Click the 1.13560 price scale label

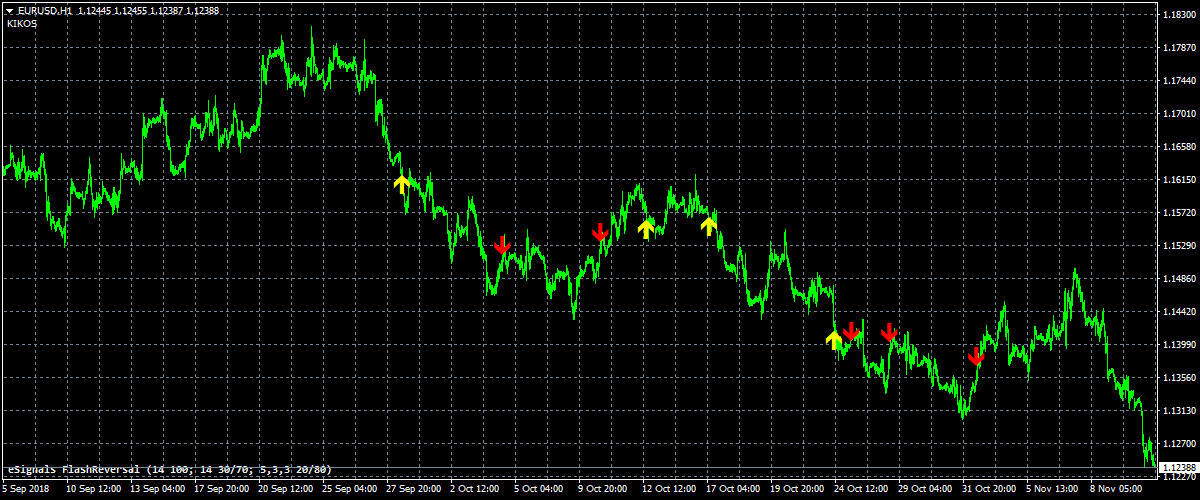pos(1180,378)
